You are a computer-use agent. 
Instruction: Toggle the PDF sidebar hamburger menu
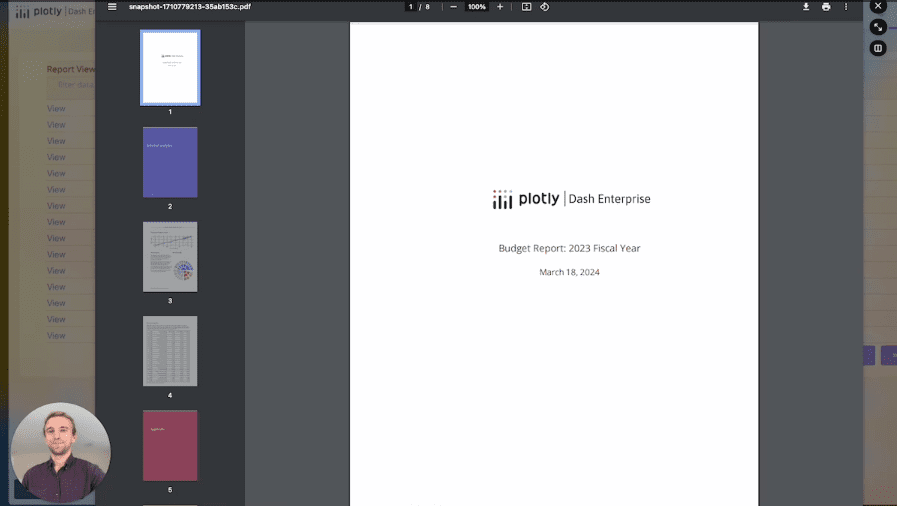(x=112, y=7)
